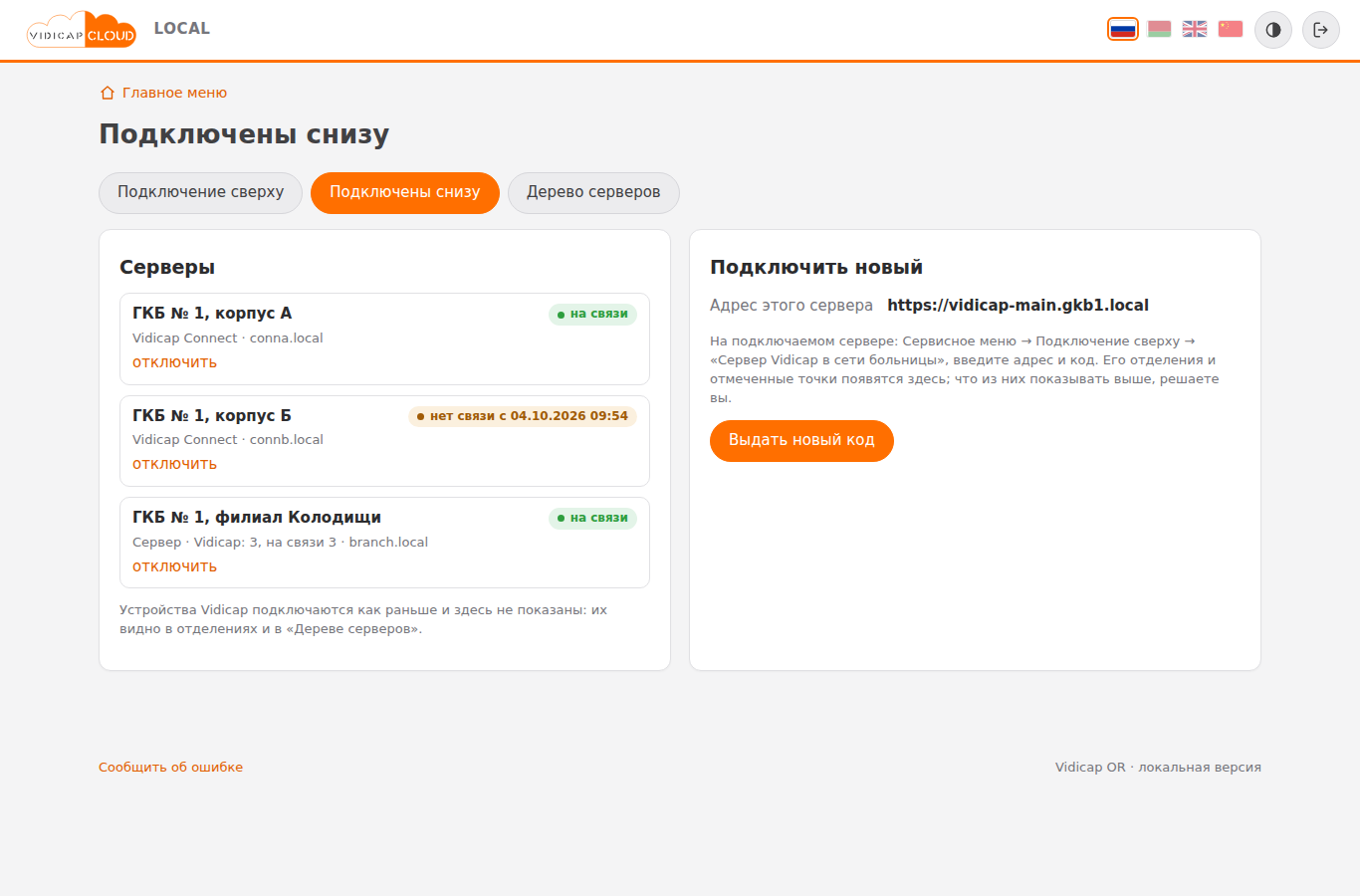Click the нет связи с 04.10.2026 badge

click(523, 416)
